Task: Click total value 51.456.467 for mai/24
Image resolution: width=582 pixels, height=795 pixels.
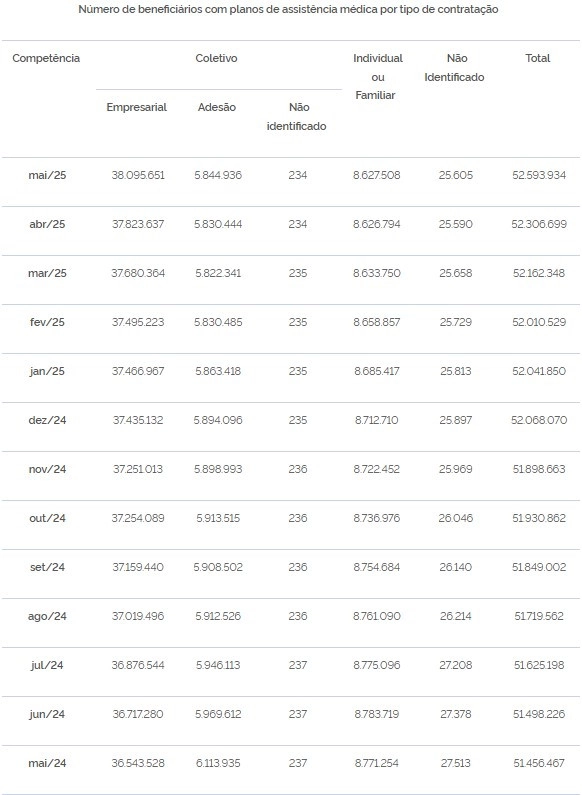Action: pos(539,763)
